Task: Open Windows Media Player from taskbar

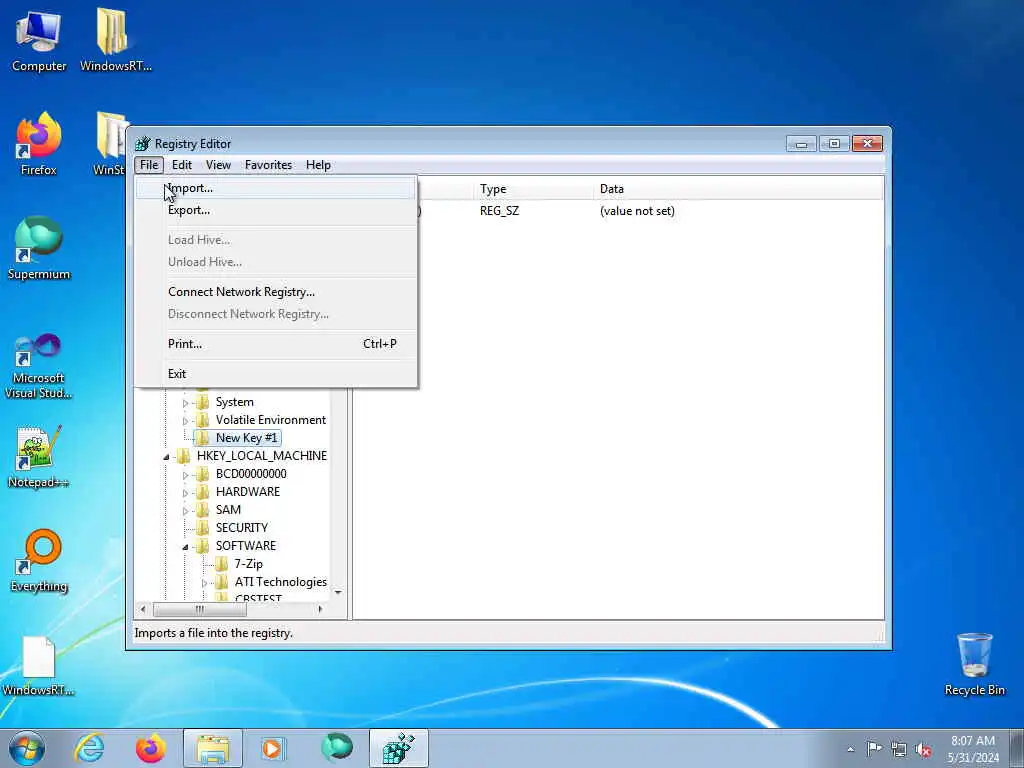Action: [272, 748]
